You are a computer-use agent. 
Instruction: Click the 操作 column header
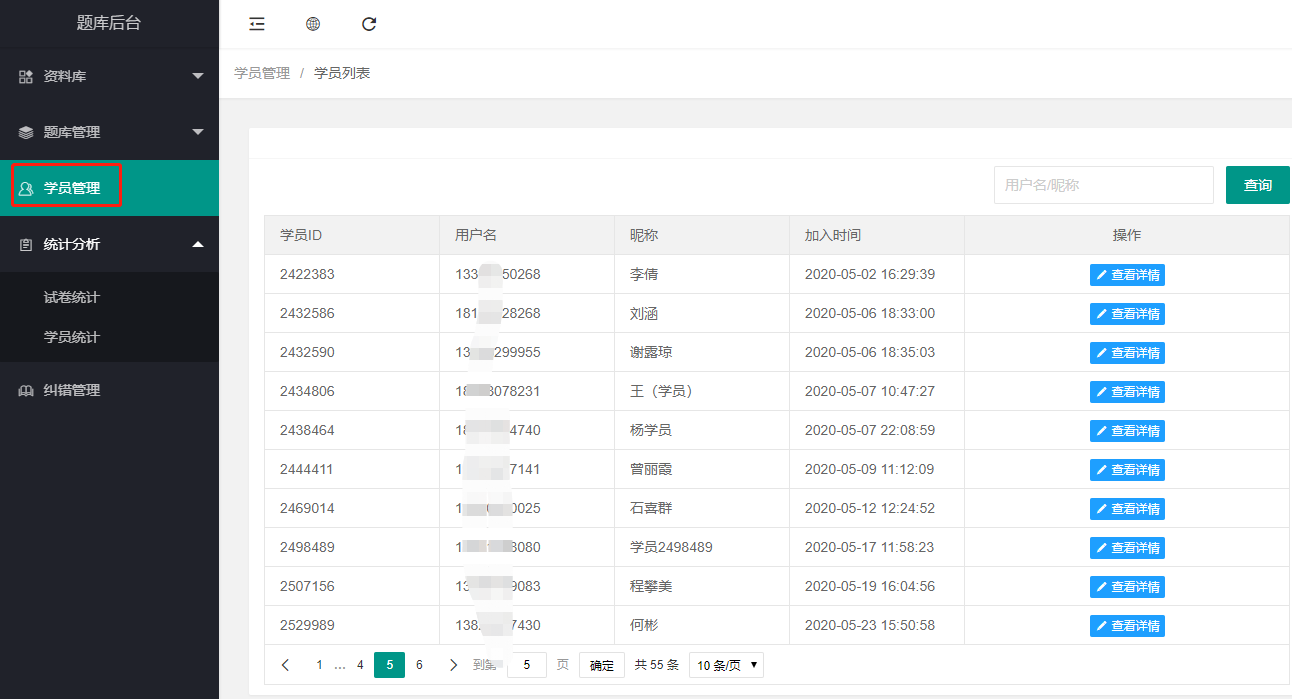[1127, 235]
